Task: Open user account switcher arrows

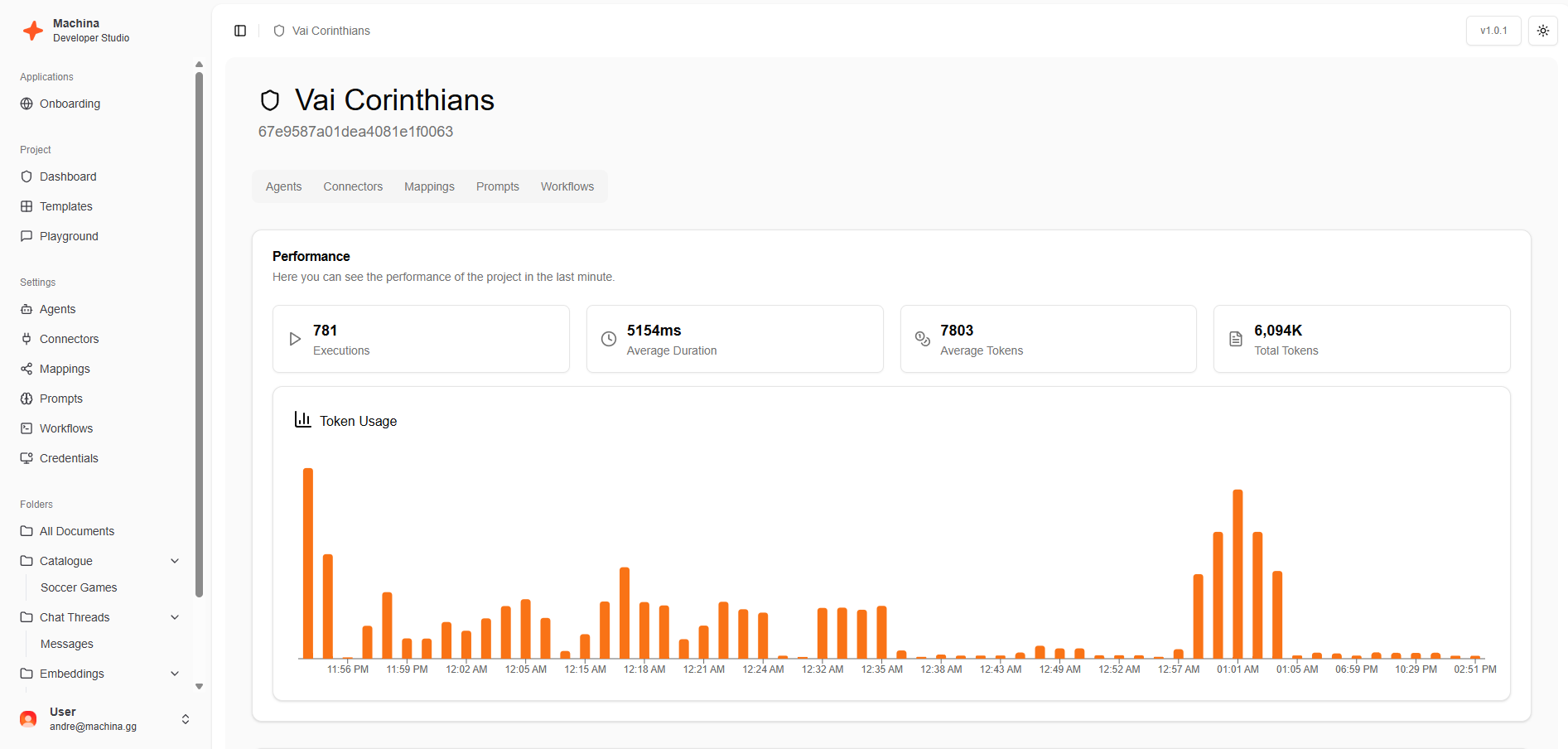Action: pos(186,719)
